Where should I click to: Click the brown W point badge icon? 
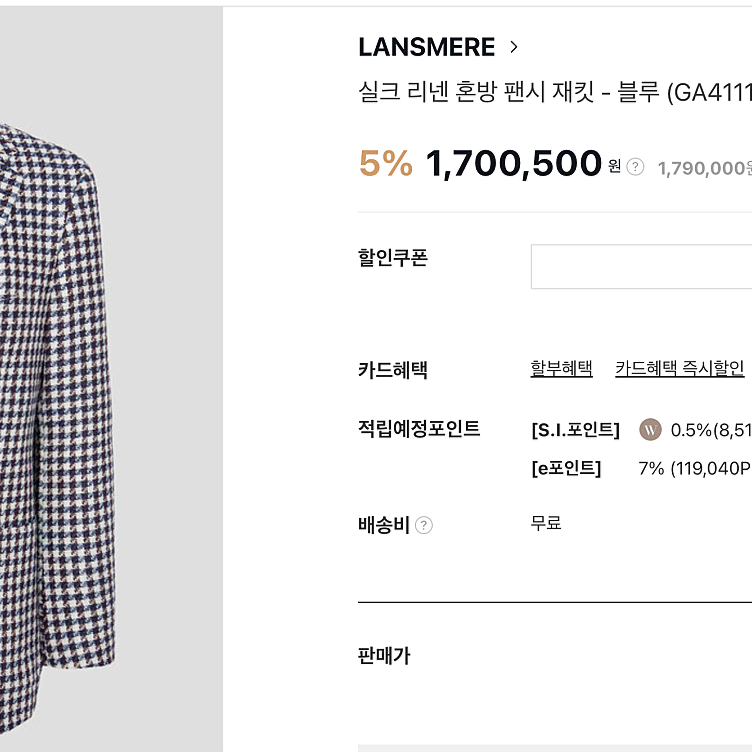[x=650, y=430]
